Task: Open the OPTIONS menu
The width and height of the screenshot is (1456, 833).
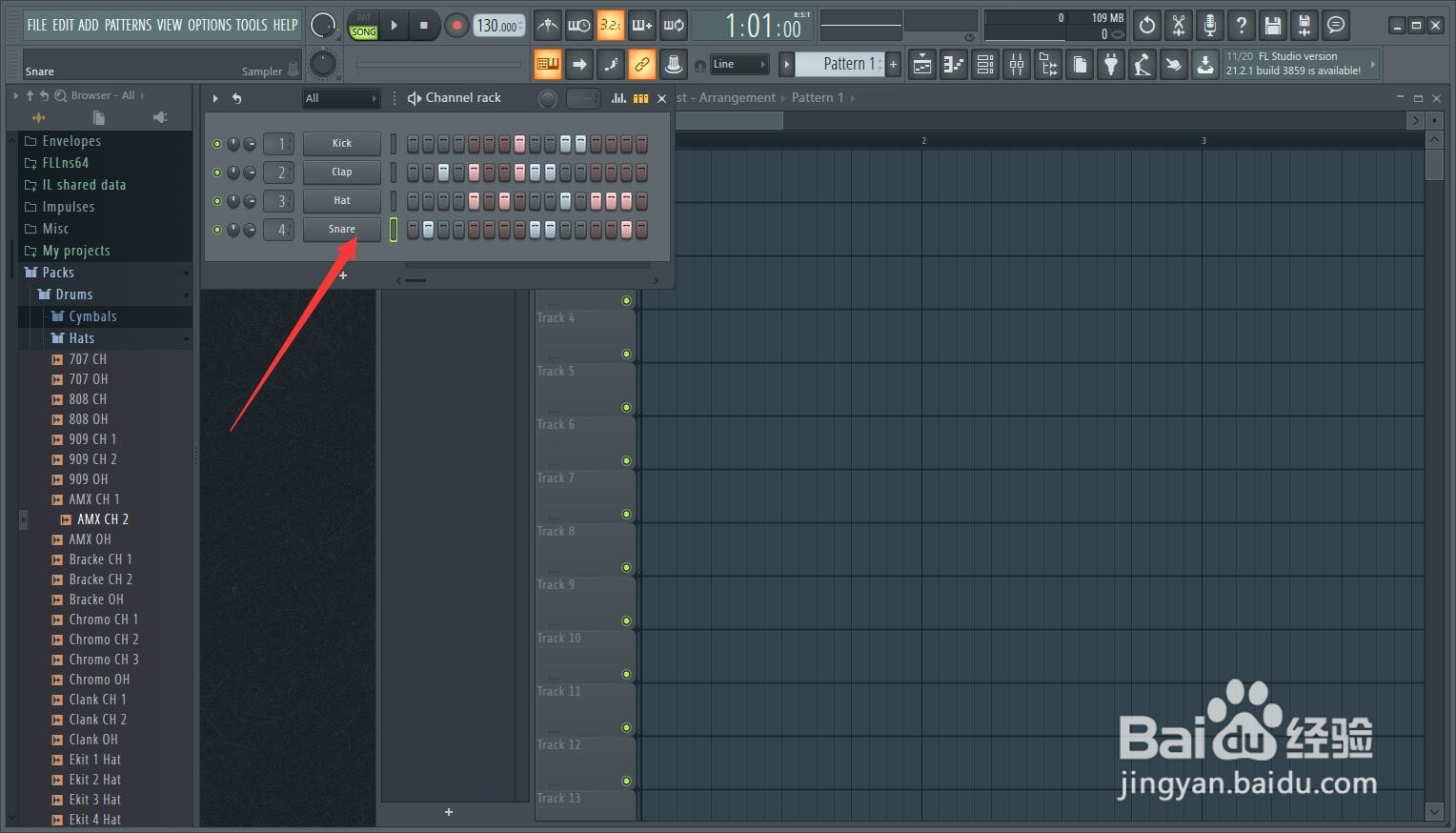Action: click(x=210, y=25)
